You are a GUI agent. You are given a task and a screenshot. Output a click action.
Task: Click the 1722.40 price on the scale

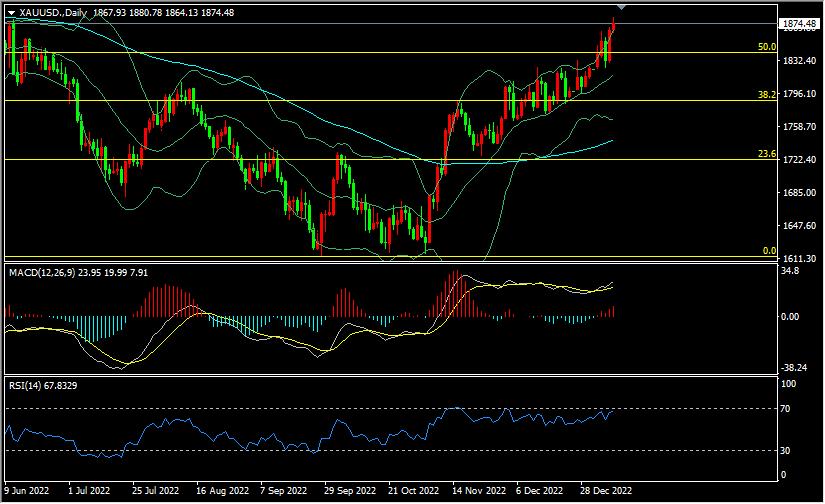(799, 160)
